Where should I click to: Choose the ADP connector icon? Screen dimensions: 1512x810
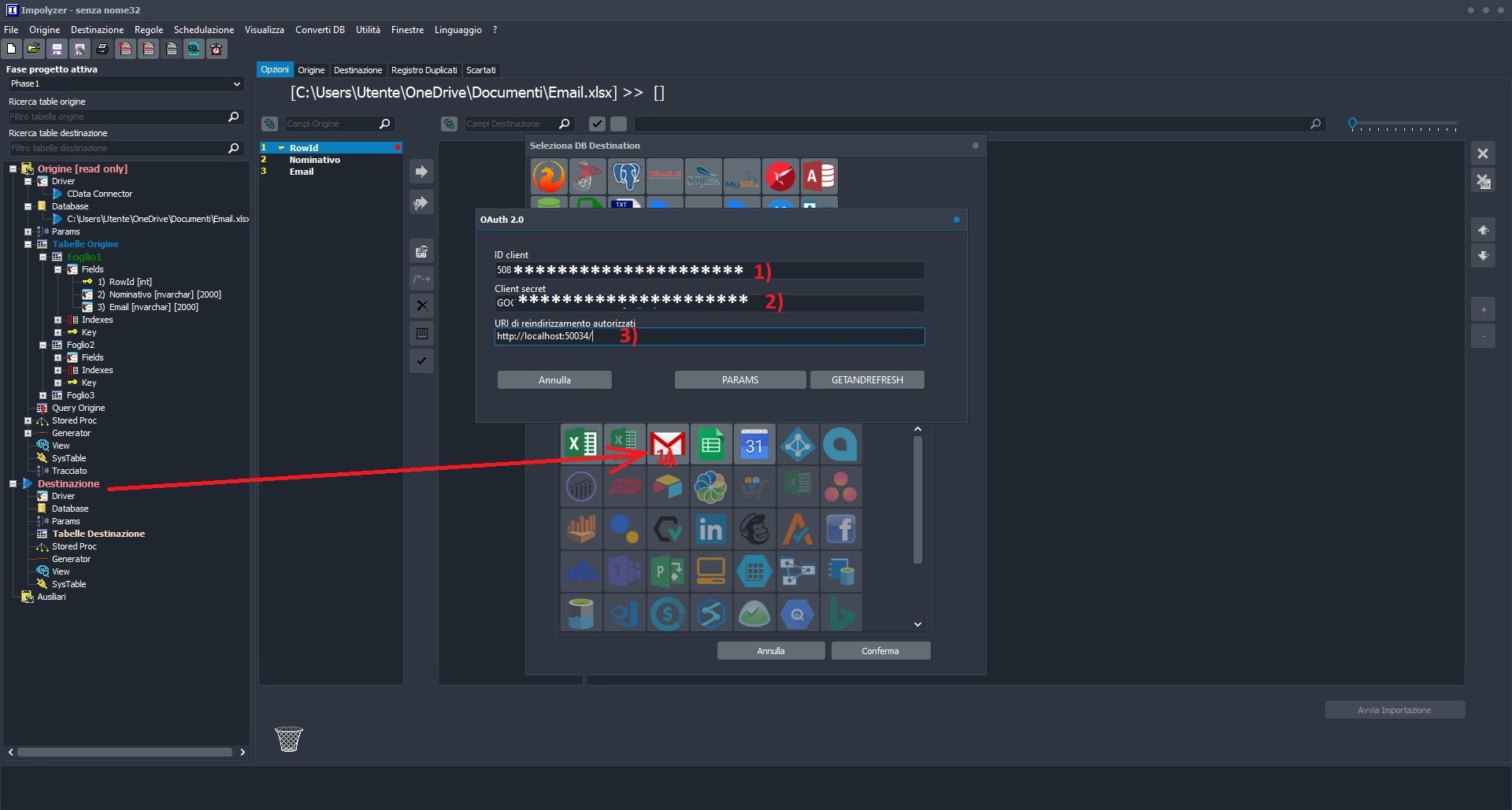(x=624, y=486)
